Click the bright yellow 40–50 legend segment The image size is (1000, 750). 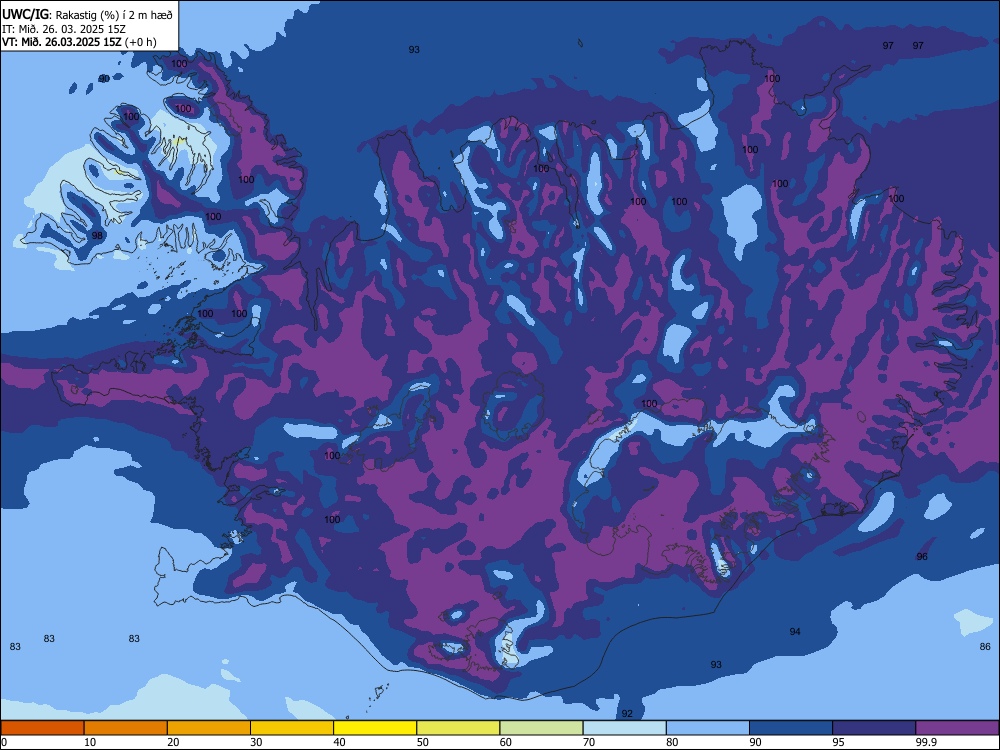375,728
